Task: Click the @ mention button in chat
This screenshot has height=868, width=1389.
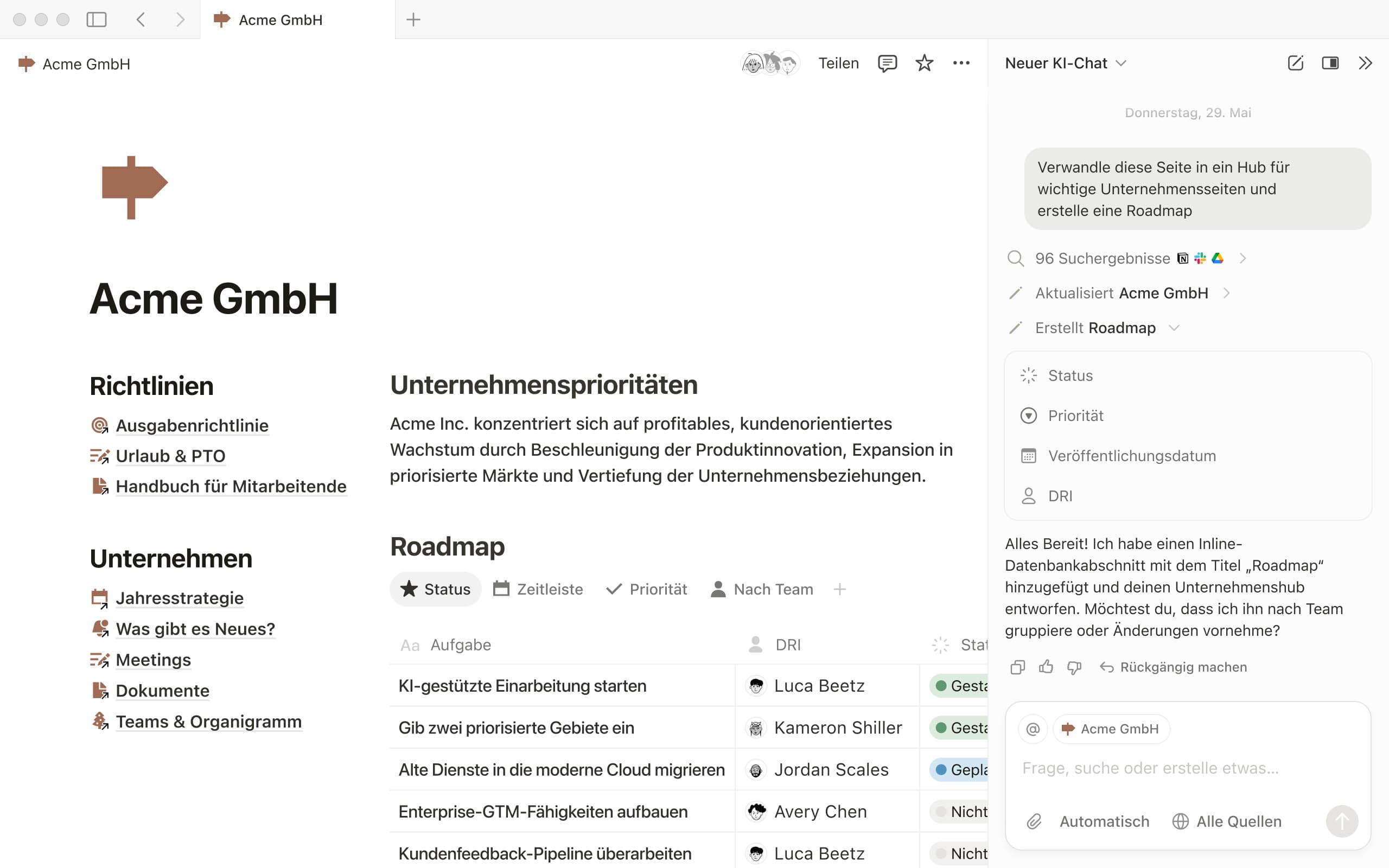Action: click(1033, 729)
